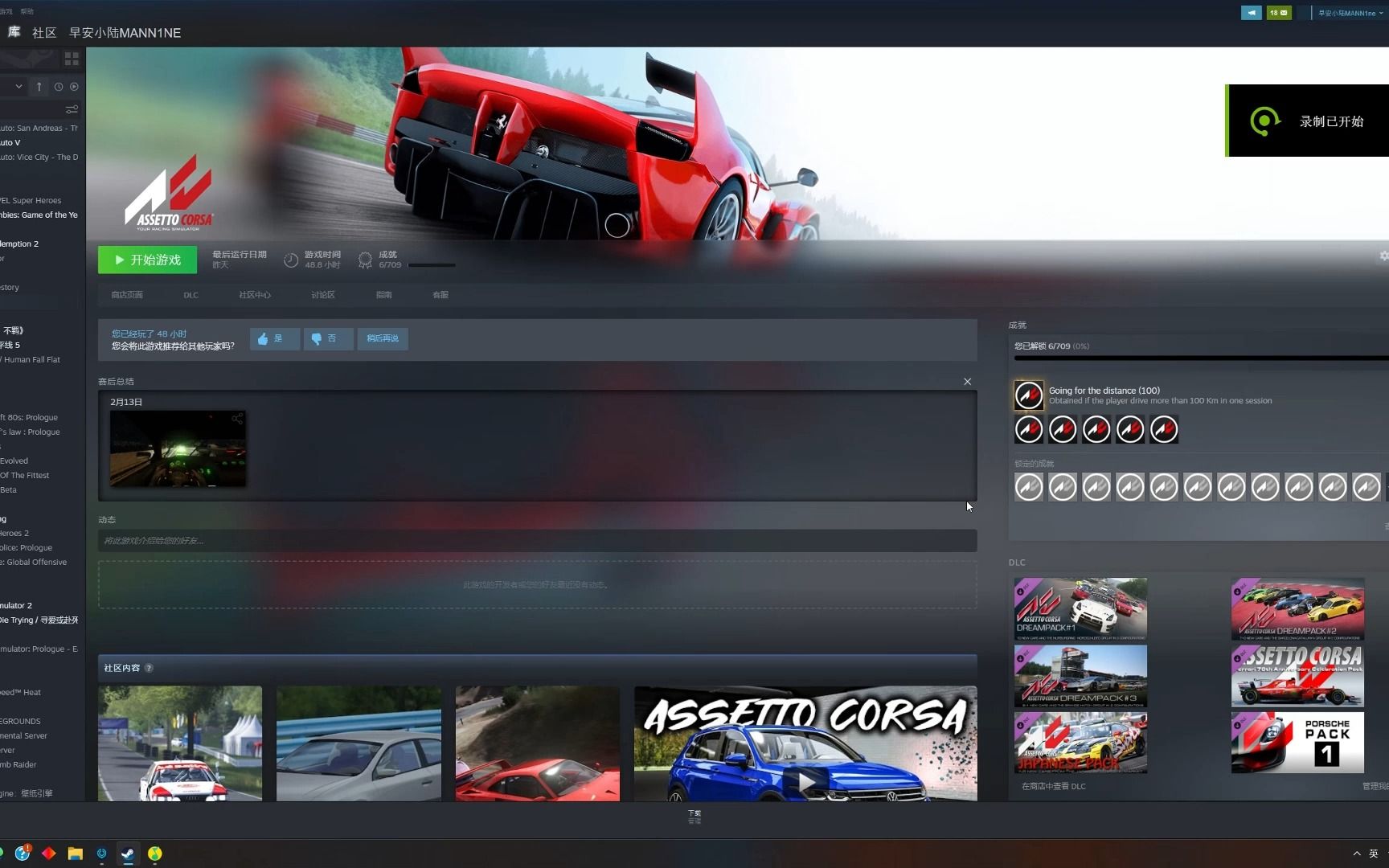Image resolution: width=1389 pixels, height=868 pixels.
Task: Open the 社区中心 community hub link
Action: click(x=255, y=295)
